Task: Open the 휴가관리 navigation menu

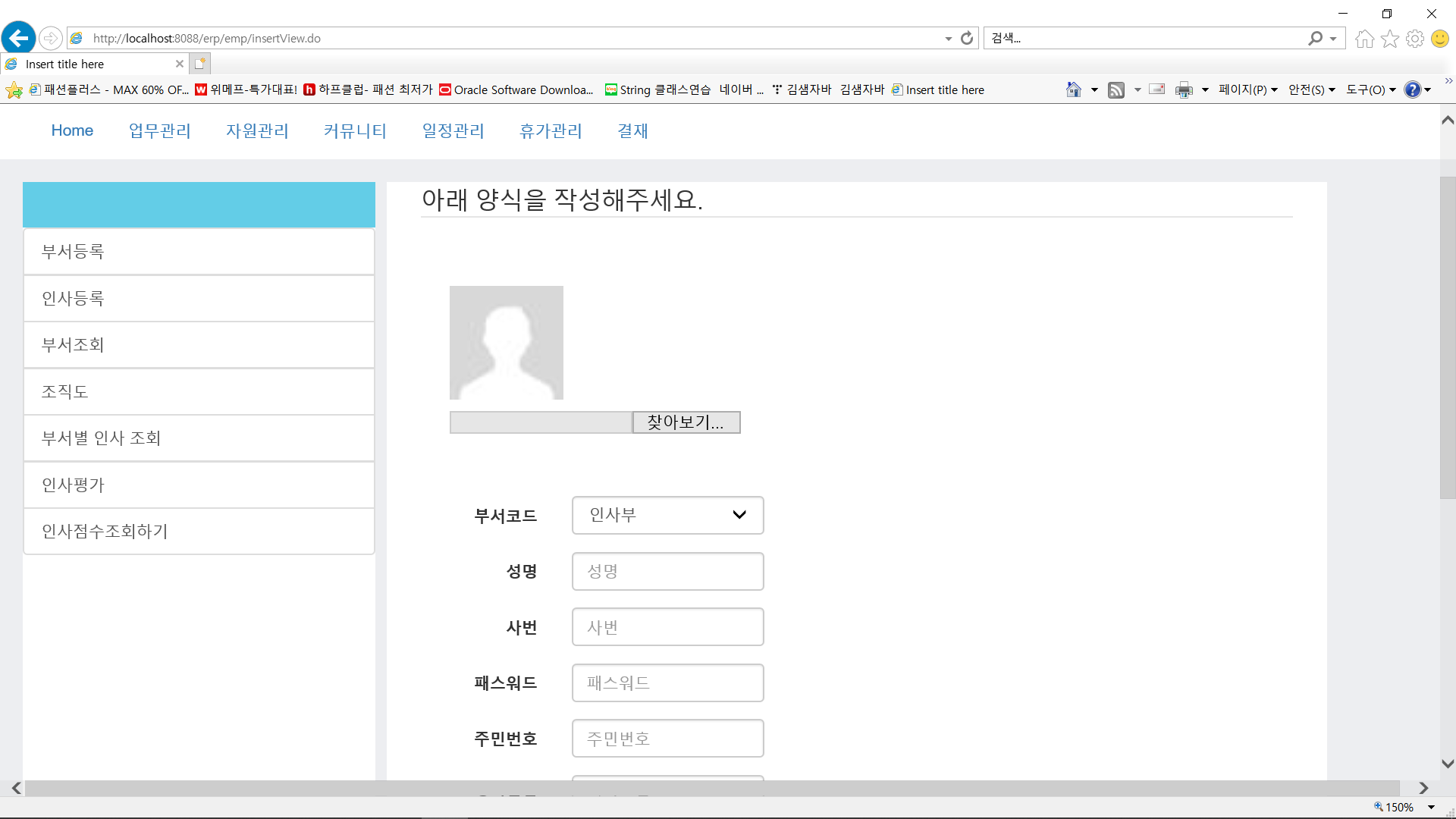Action: [551, 130]
